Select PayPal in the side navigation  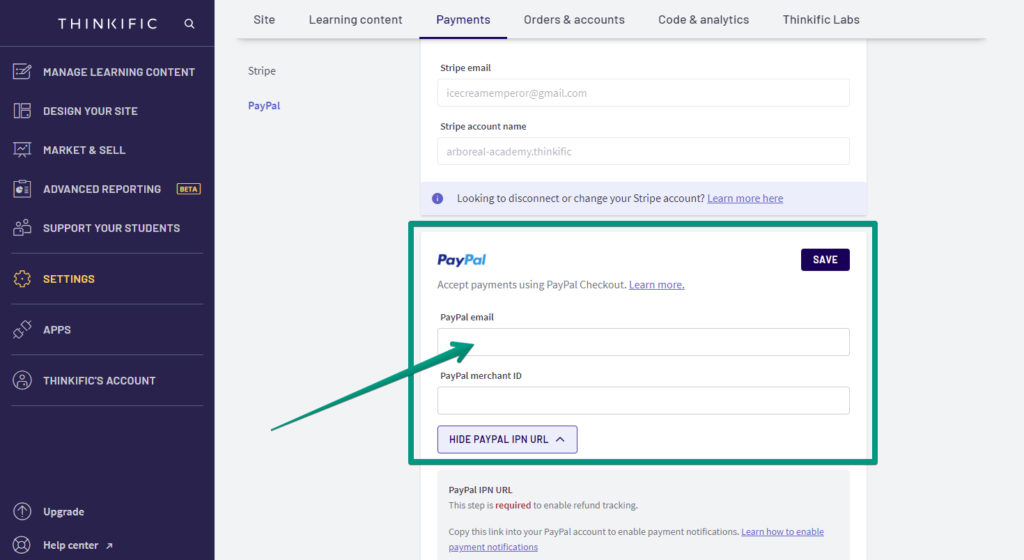264,106
